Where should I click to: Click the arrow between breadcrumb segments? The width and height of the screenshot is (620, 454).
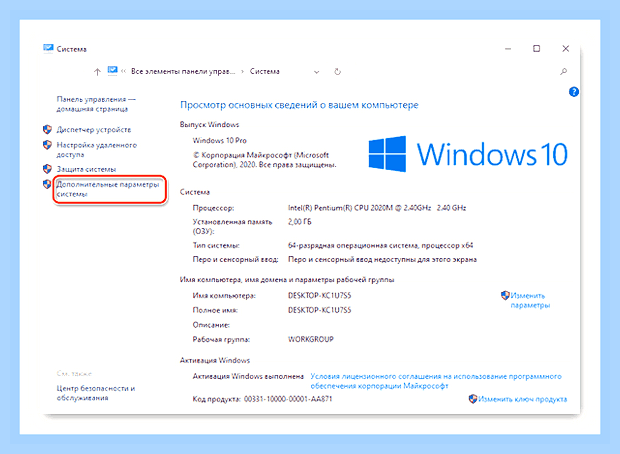(x=242, y=72)
